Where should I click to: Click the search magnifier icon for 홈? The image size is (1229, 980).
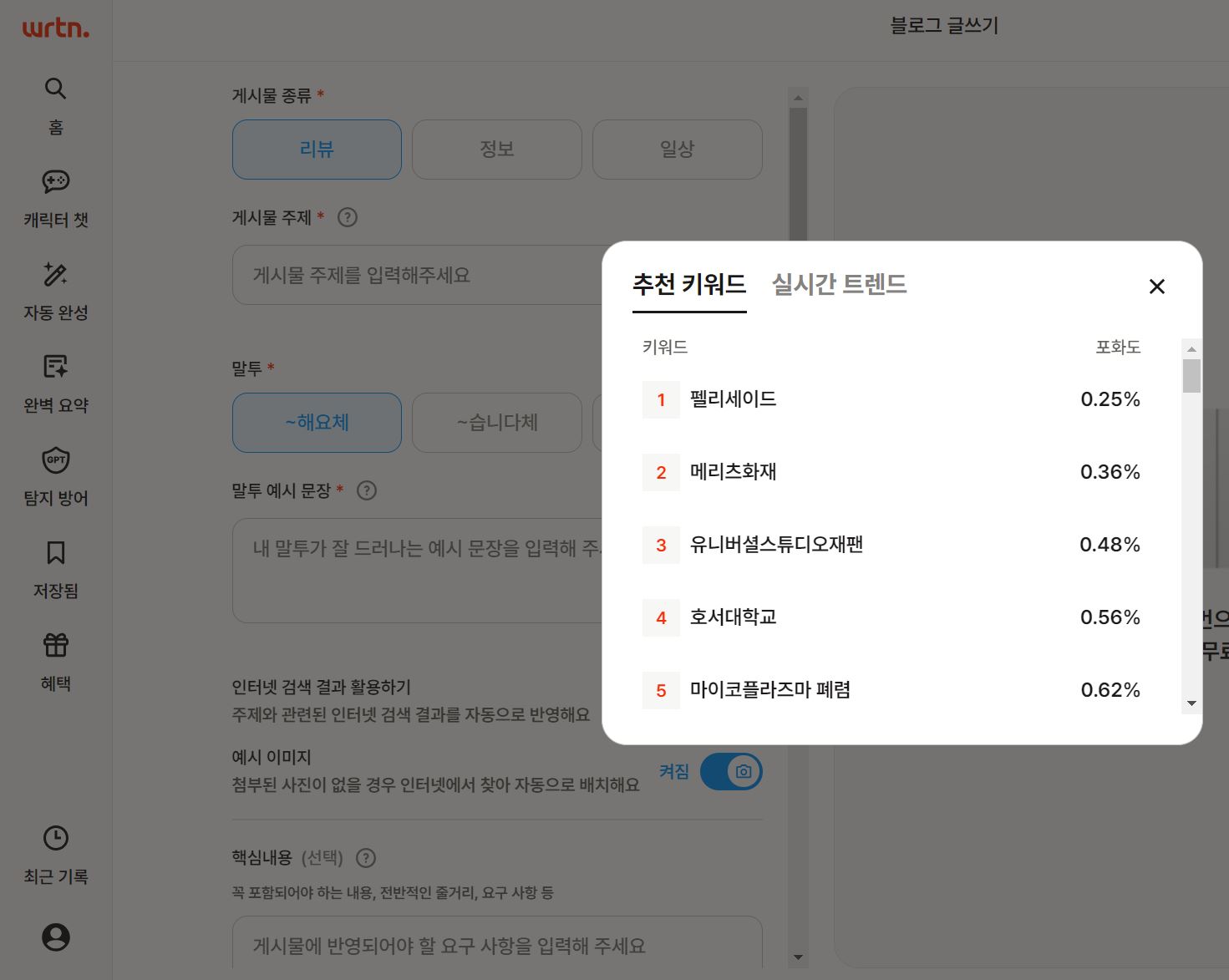click(55, 89)
